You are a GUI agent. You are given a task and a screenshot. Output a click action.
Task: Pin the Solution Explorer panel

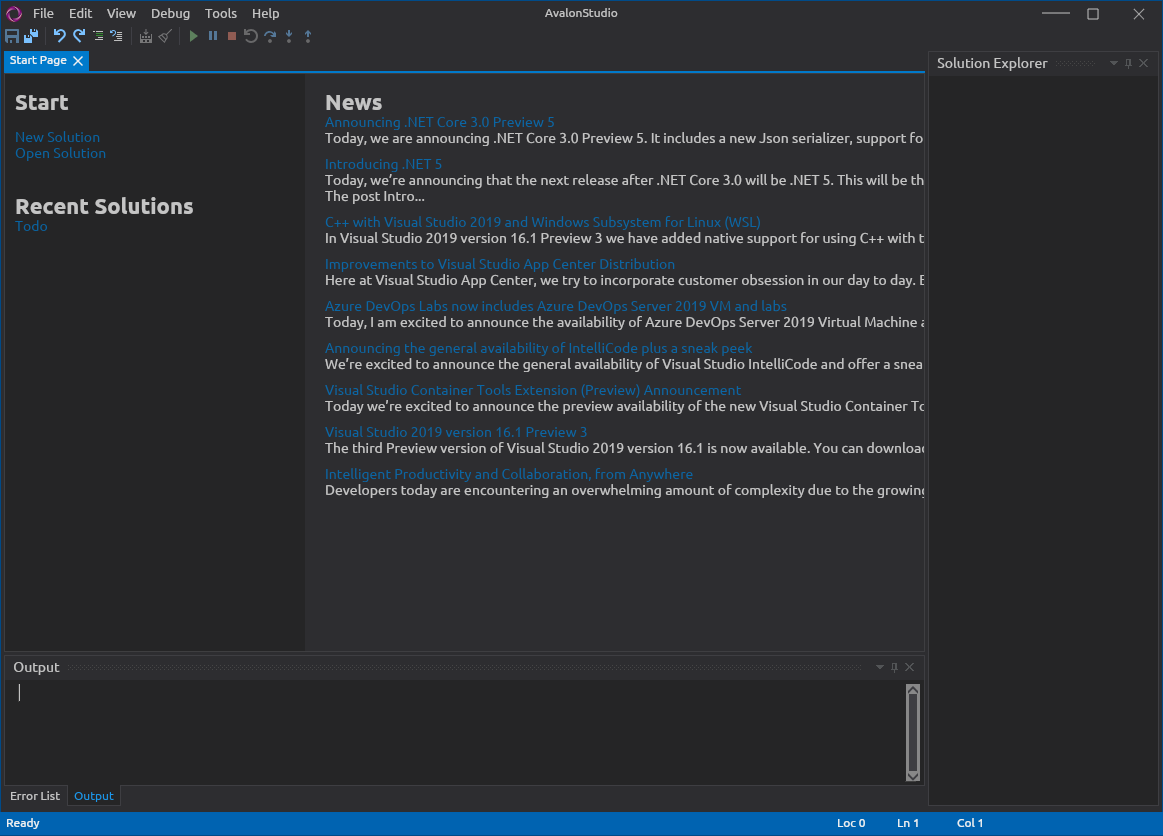(x=1128, y=63)
